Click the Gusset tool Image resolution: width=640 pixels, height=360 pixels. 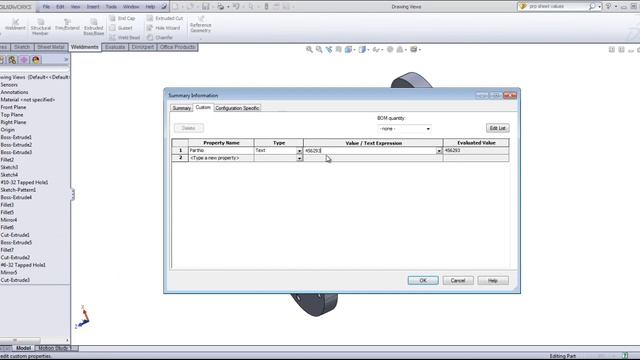point(121,28)
